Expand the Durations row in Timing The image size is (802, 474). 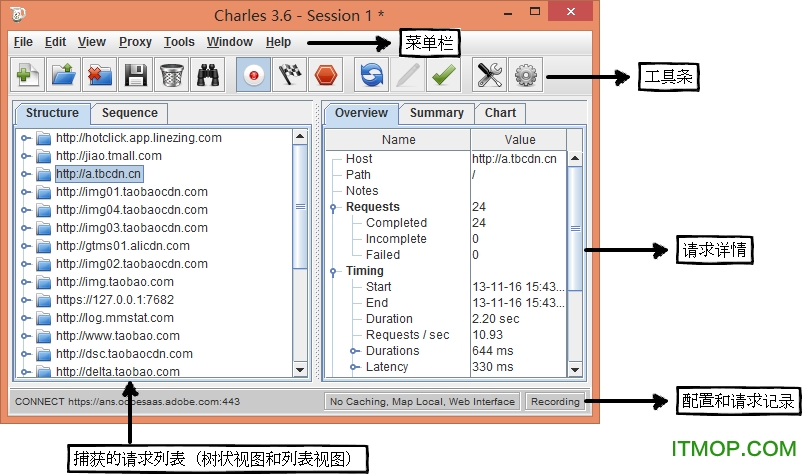pyautogui.click(x=354, y=351)
